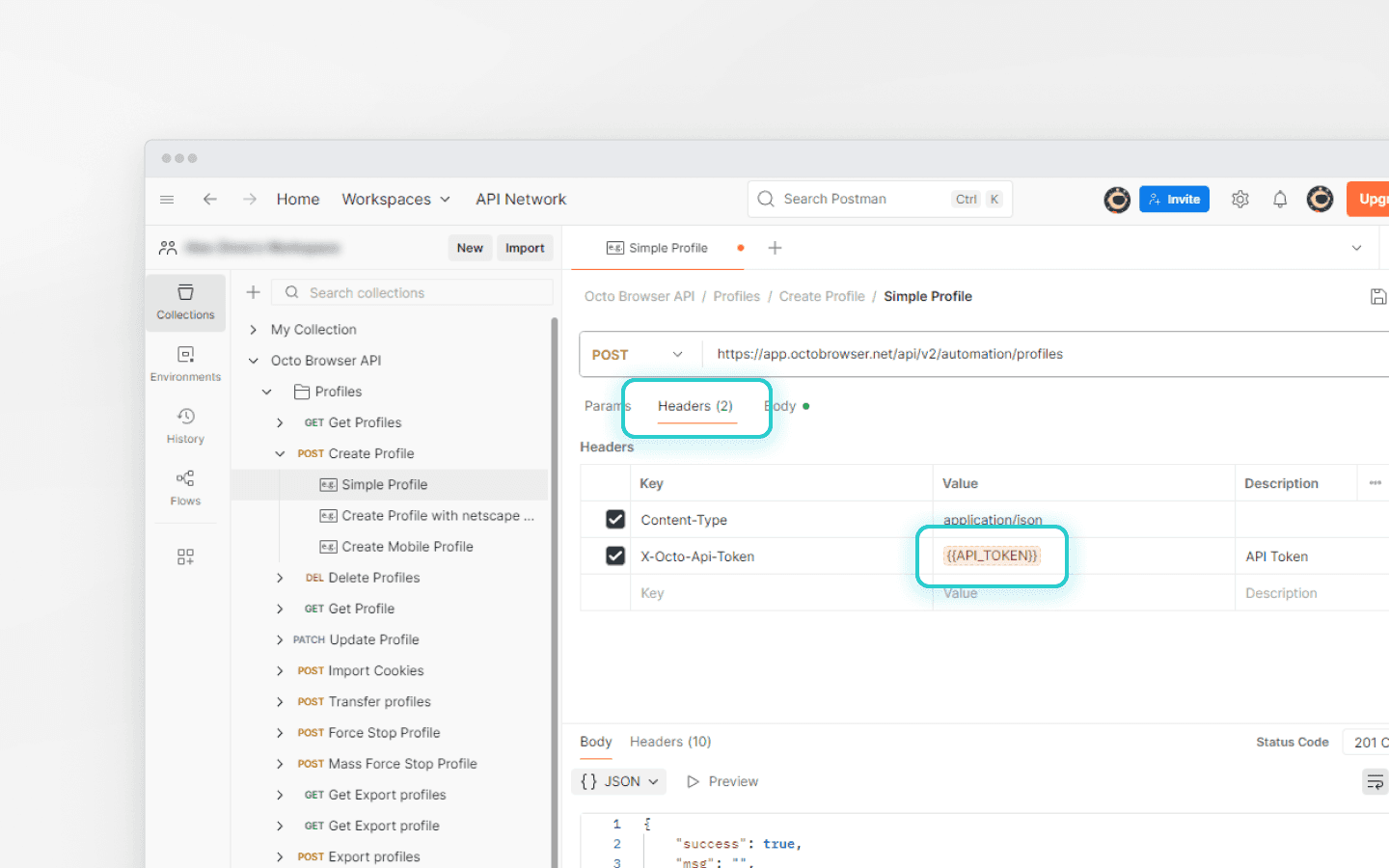Image resolution: width=1389 pixels, height=868 pixels.
Task: Uncheck the X-Octo-Api-Token header checkbox
Action: [615, 556]
